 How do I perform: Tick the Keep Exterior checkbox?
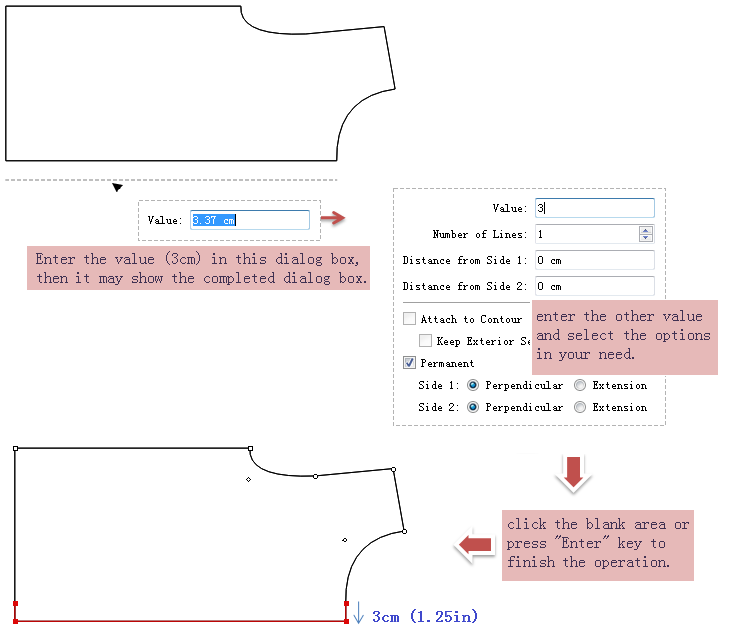coord(426,341)
